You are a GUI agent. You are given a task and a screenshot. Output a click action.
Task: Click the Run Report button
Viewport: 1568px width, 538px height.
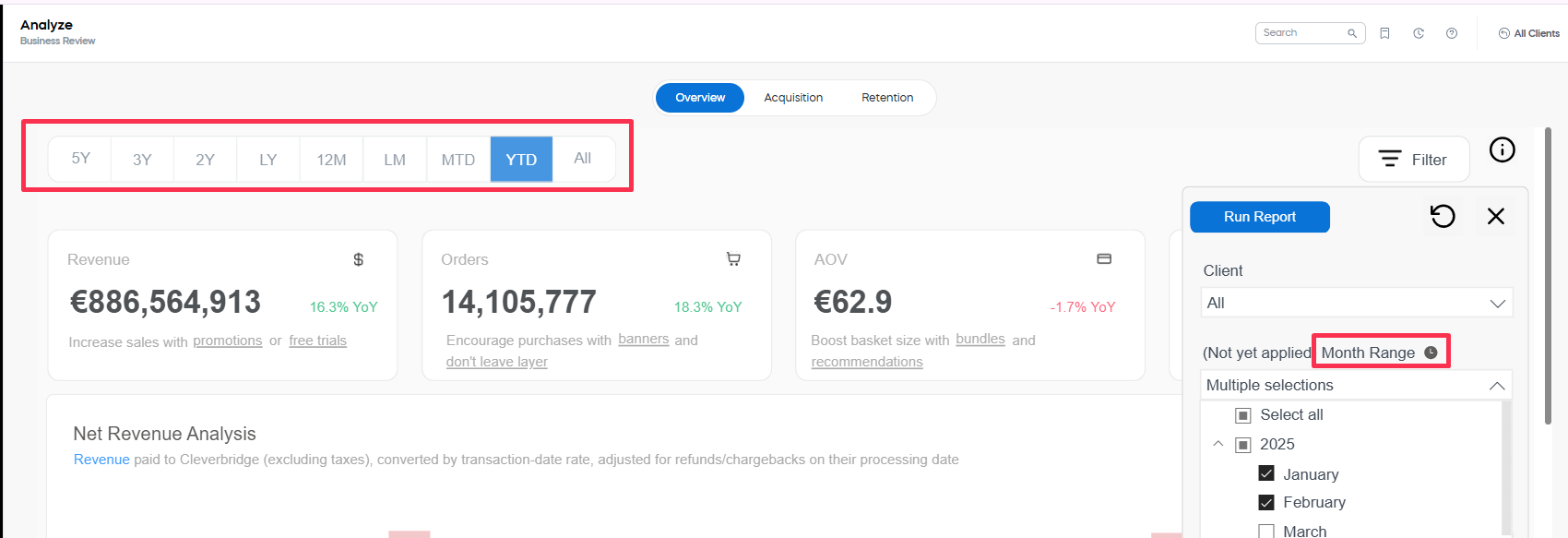tap(1260, 217)
